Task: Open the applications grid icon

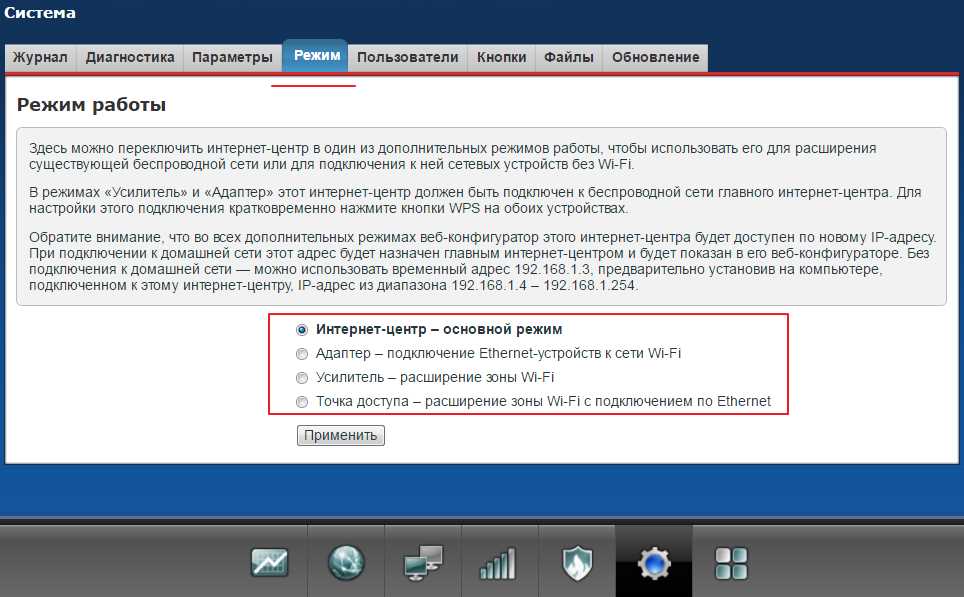Action: tap(732, 563)
